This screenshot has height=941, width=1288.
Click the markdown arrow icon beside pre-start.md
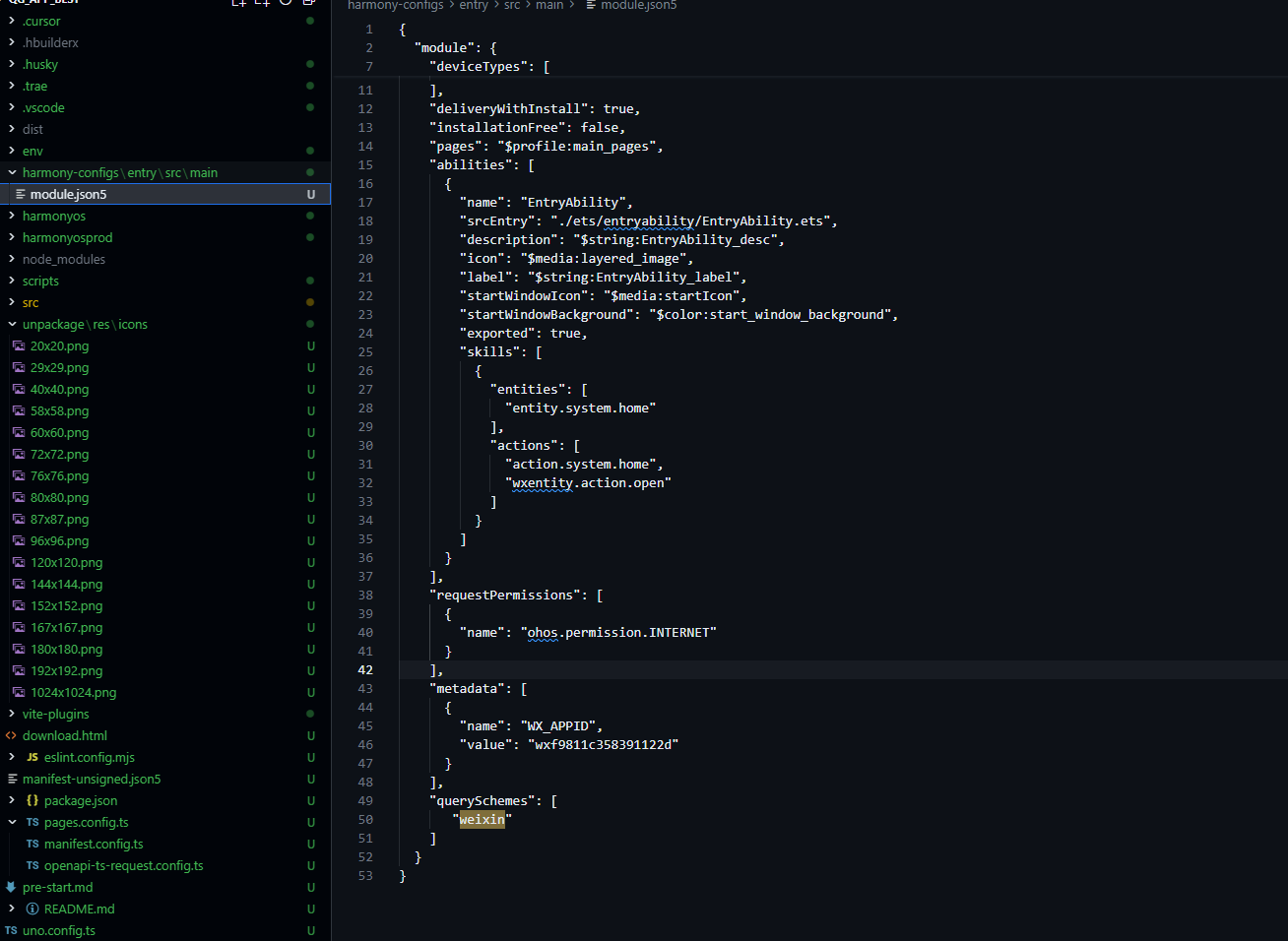click(x=11, y=887)
